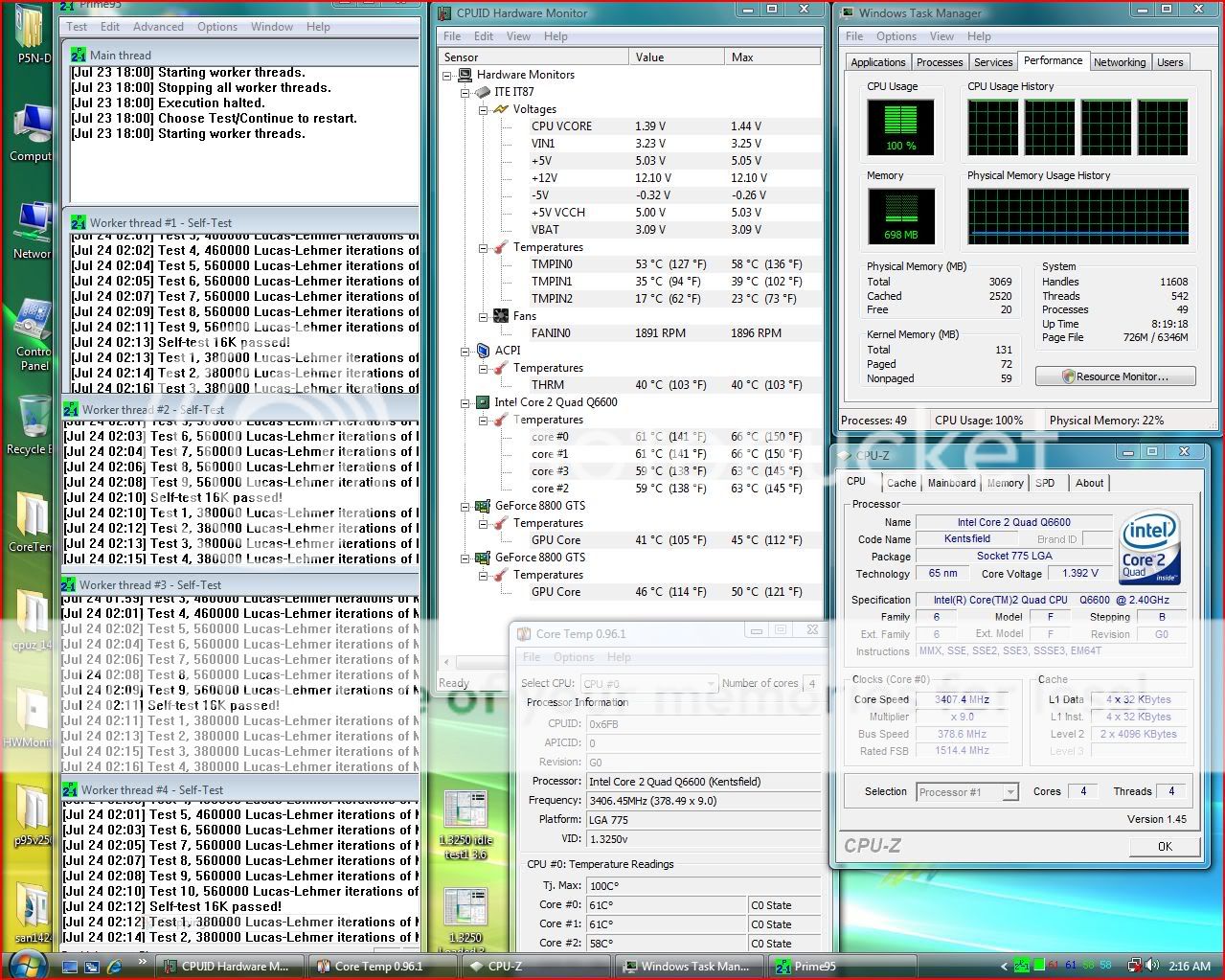
Task: Click CPUID Hardware Monitor title bar icon
Action: click(445, 13)
